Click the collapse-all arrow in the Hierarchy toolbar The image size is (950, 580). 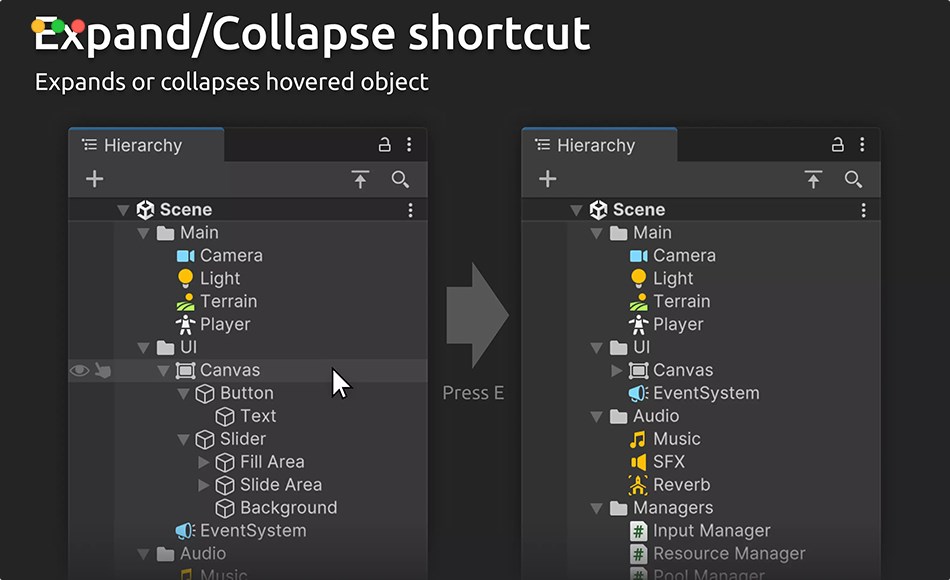[x=359, y=179]
